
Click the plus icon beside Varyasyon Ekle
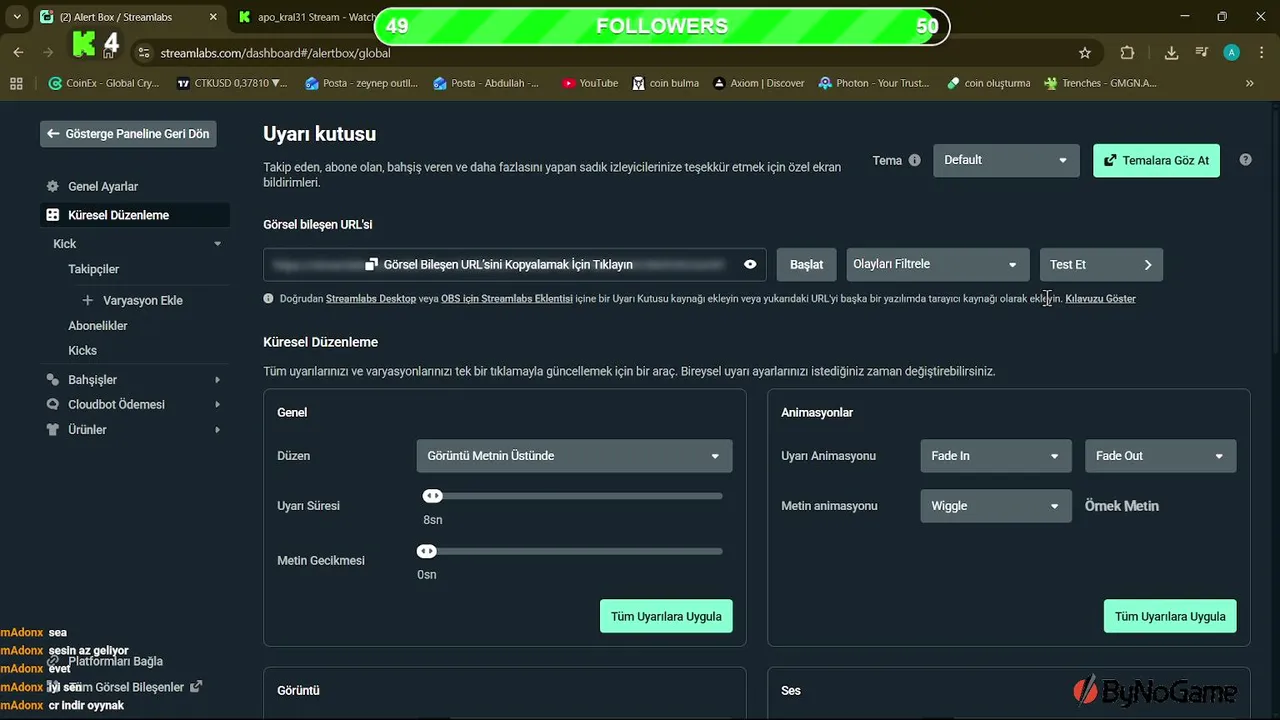(87, 300)
